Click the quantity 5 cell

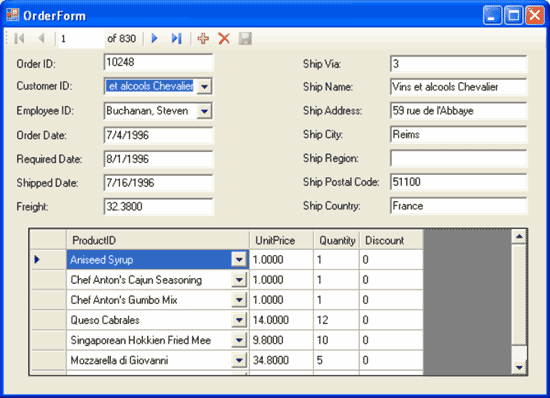click(336, 360)
